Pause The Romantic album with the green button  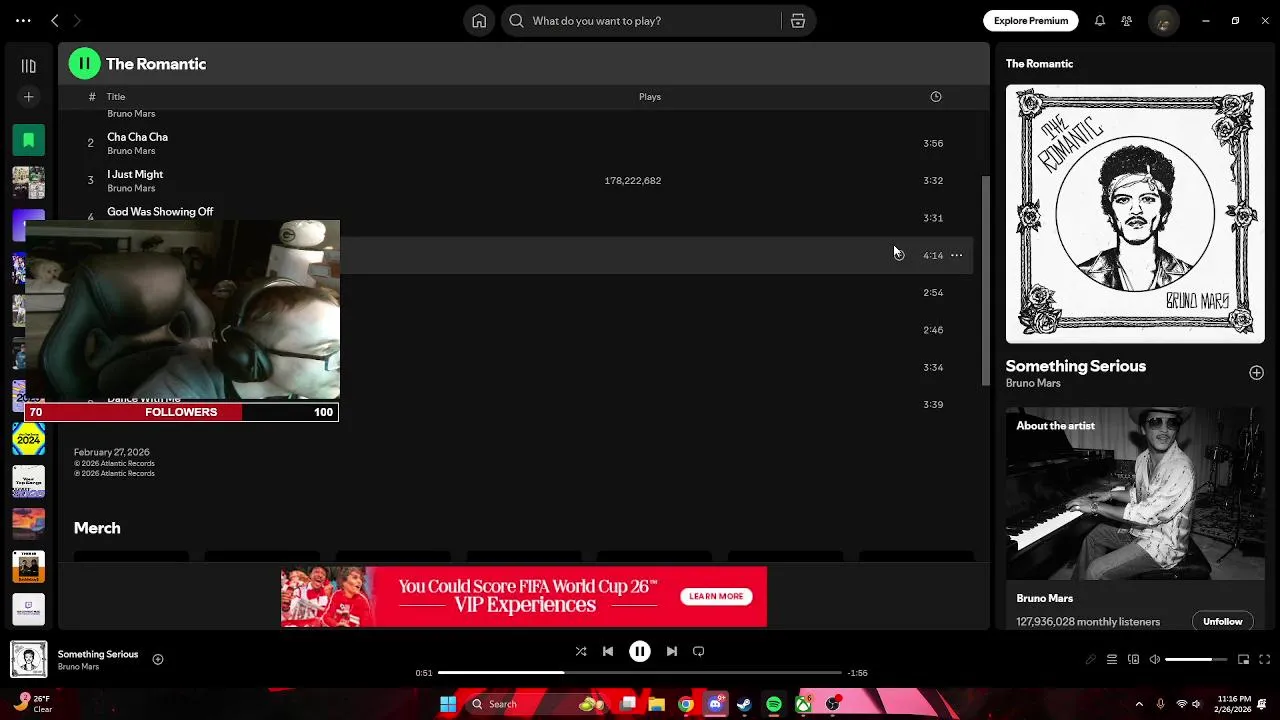84,64
